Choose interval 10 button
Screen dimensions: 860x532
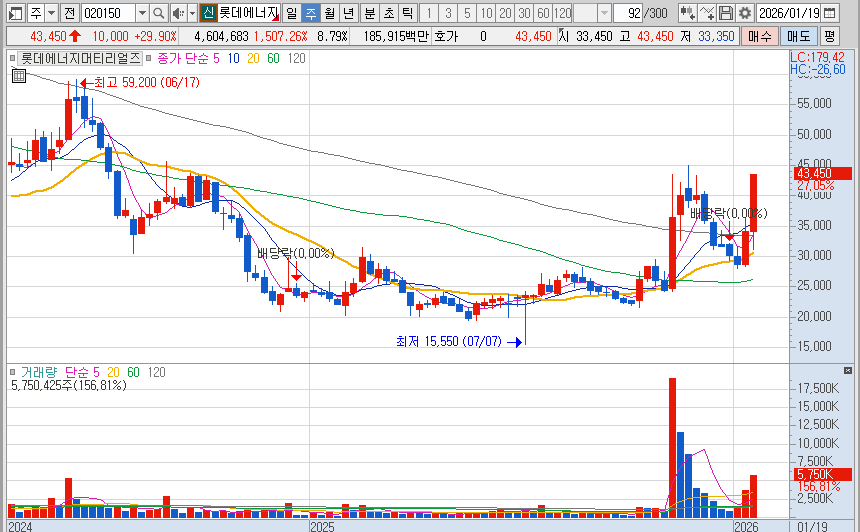pyautogui.click(x=486, y=13)
